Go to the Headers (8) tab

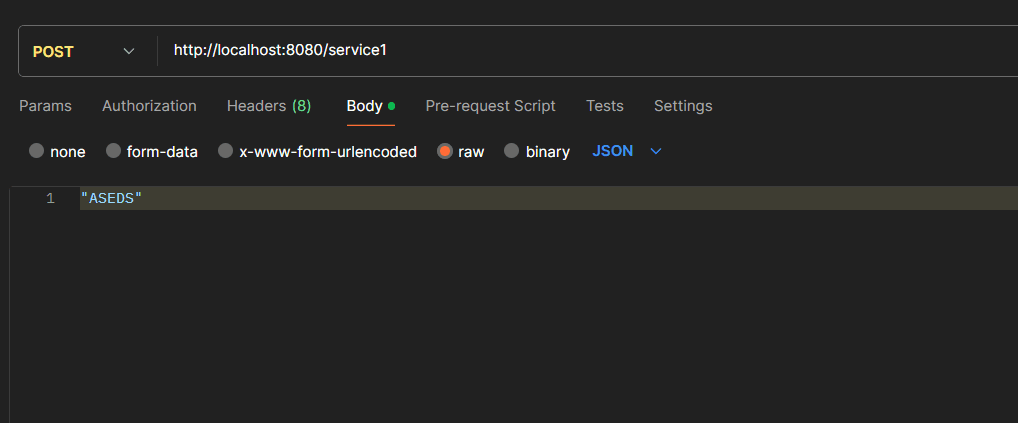tap(268, 106)
